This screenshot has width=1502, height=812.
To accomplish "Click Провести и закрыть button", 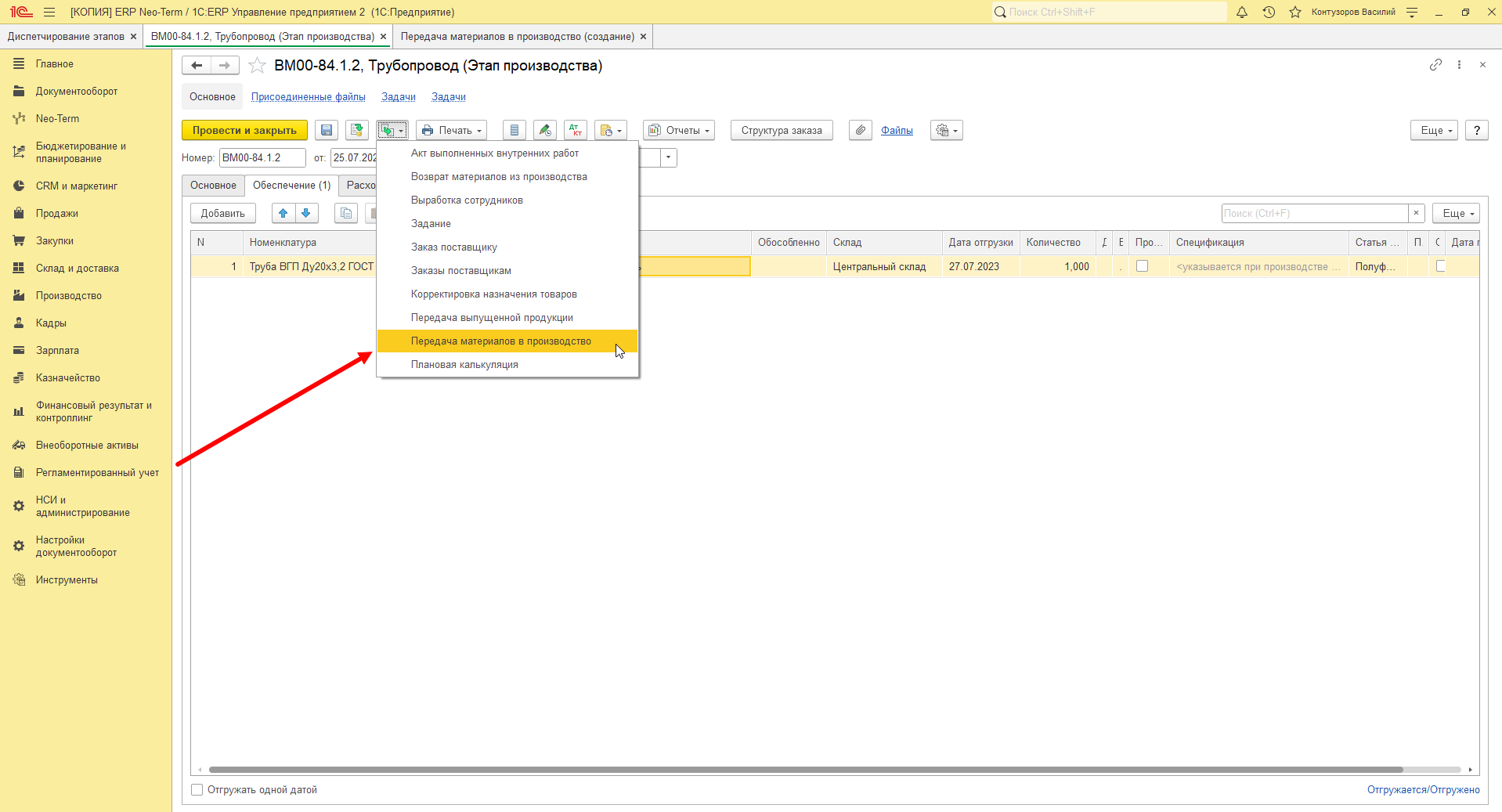I will click(244, 130).
